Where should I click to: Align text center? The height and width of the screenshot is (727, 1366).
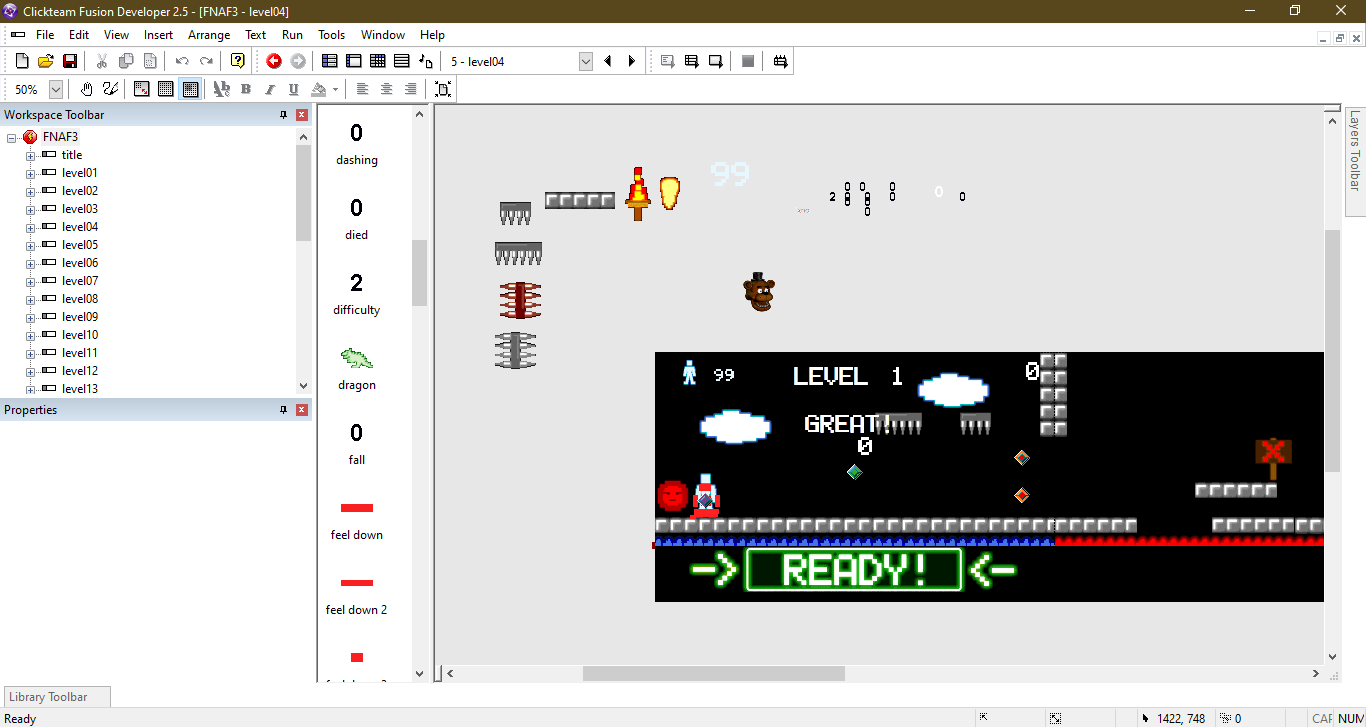coord(387,89)
